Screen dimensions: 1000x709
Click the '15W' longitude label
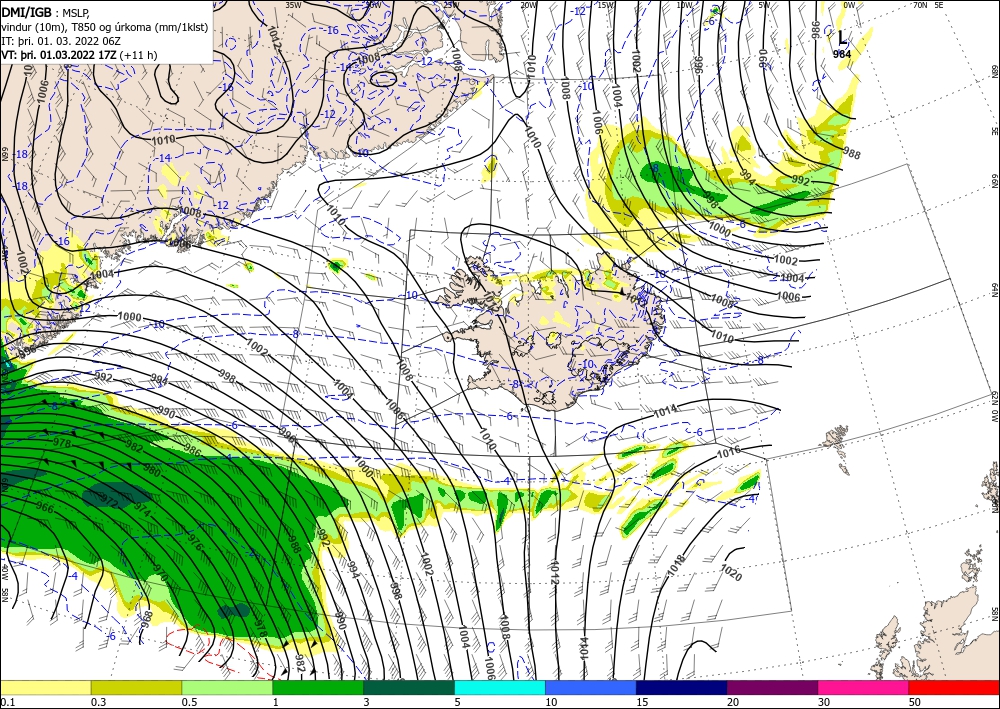pos(606,5)
